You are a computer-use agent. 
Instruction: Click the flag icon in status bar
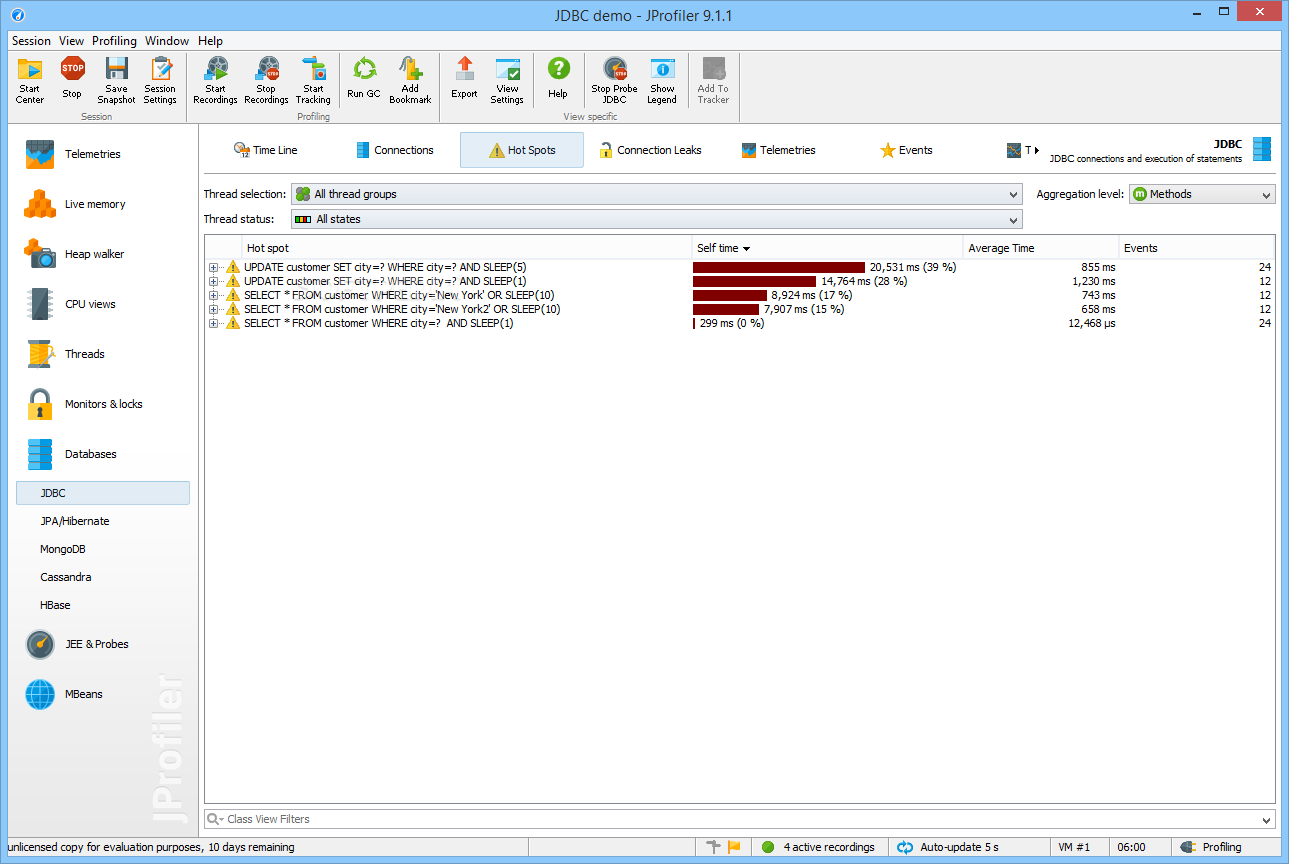click(x=734, y=847)
